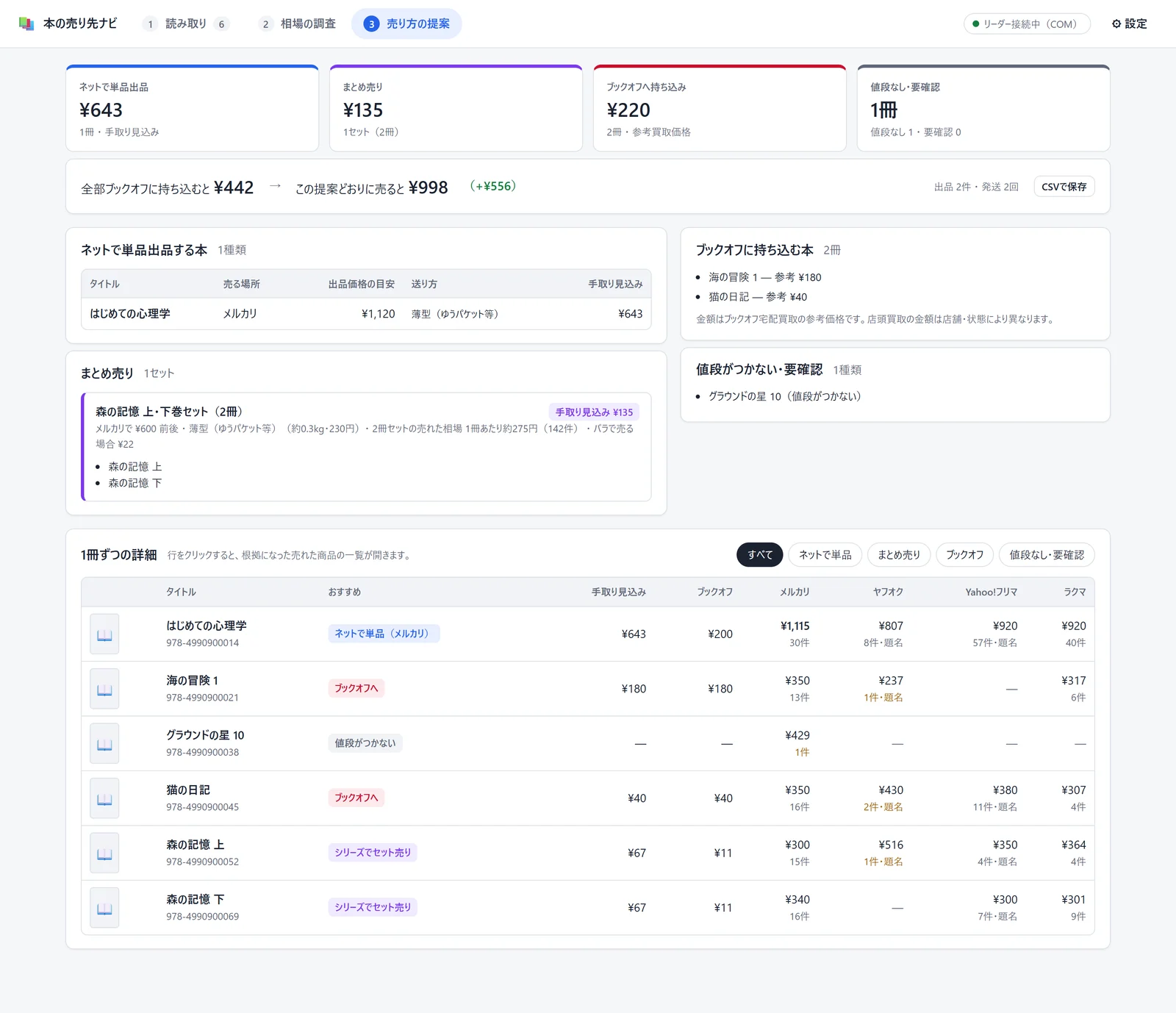This screenshot has width=1176, height=1013.
Task: Select the すべて filter chip
Action: click(760, 555)
